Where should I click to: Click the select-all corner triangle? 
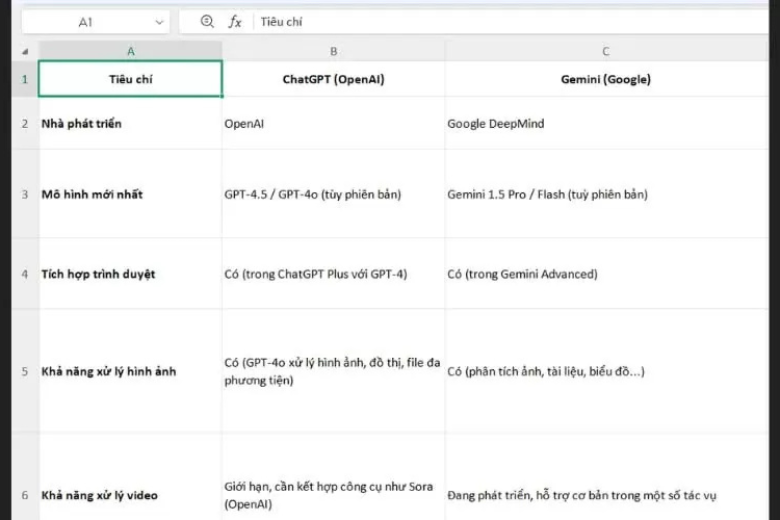click(x=25, y=51)
